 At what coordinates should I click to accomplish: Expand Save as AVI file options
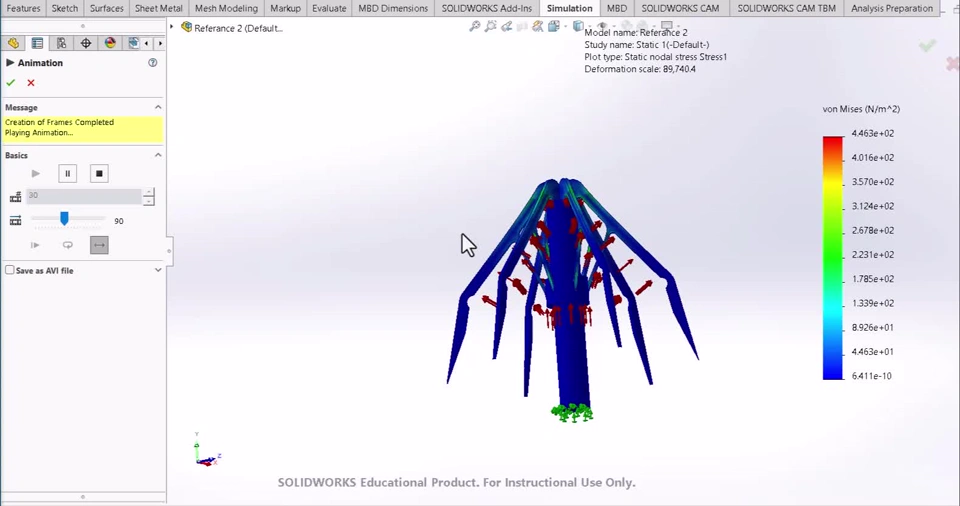tap(158, 270)
